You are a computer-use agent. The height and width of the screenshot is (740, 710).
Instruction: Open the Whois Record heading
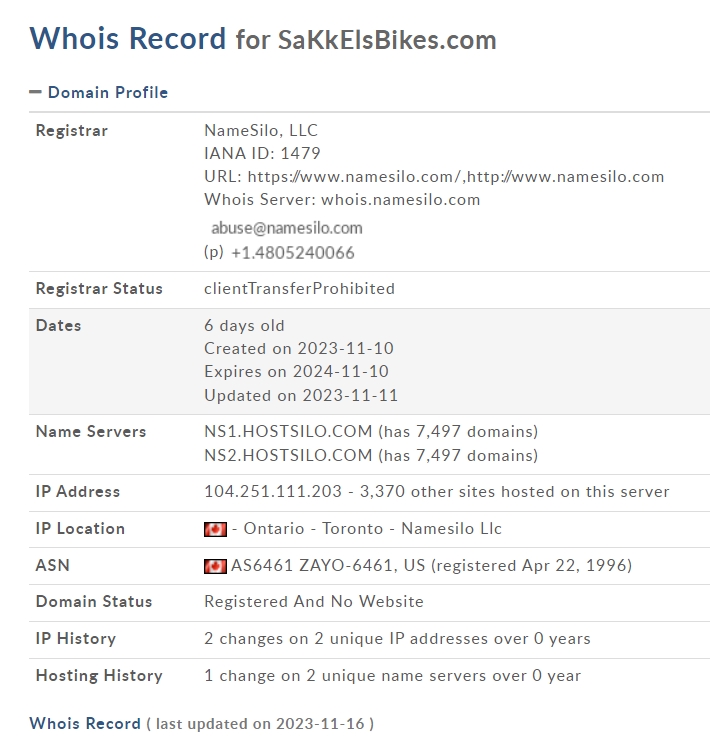click(127, 38)
